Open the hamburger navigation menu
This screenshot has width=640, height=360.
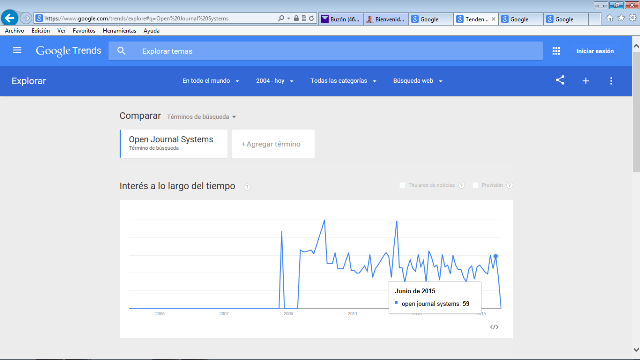[17, 51]
